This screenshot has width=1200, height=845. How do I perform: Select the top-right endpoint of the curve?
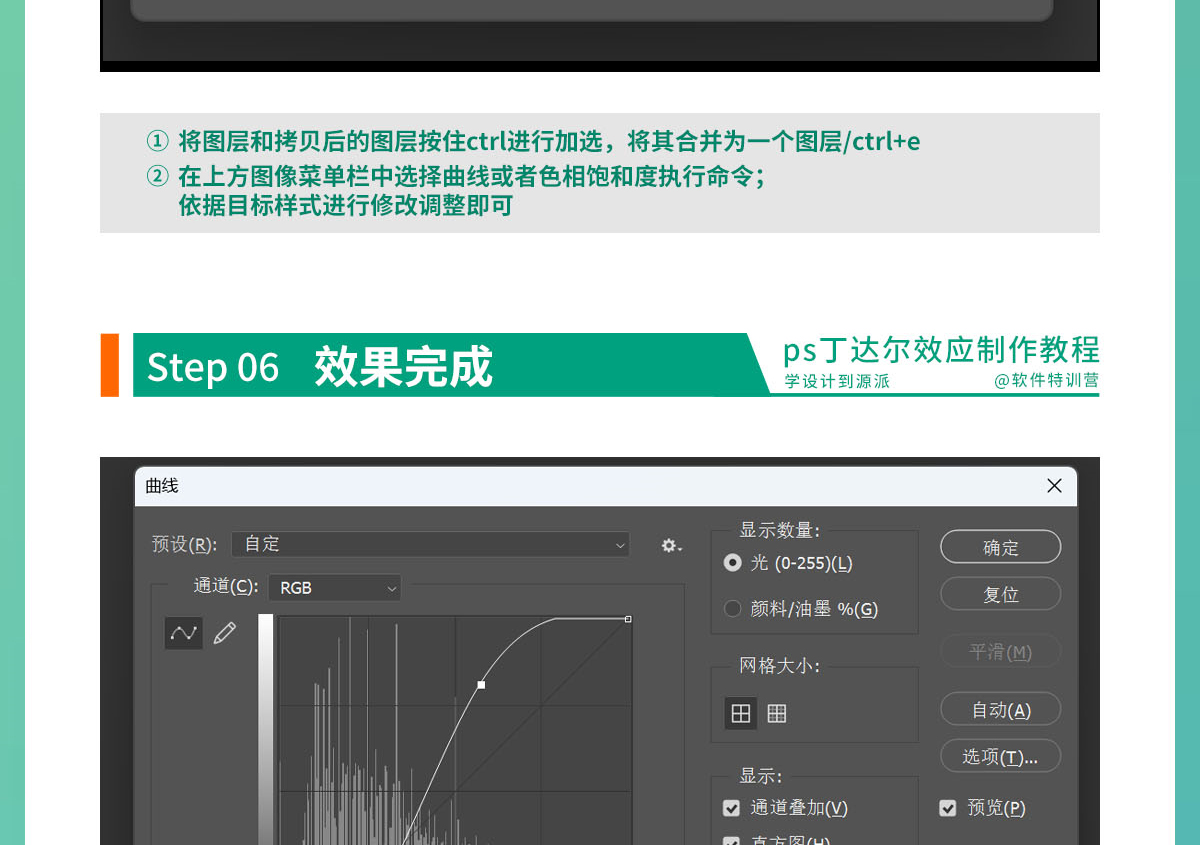pyautogui.click(x=628, y=619)
